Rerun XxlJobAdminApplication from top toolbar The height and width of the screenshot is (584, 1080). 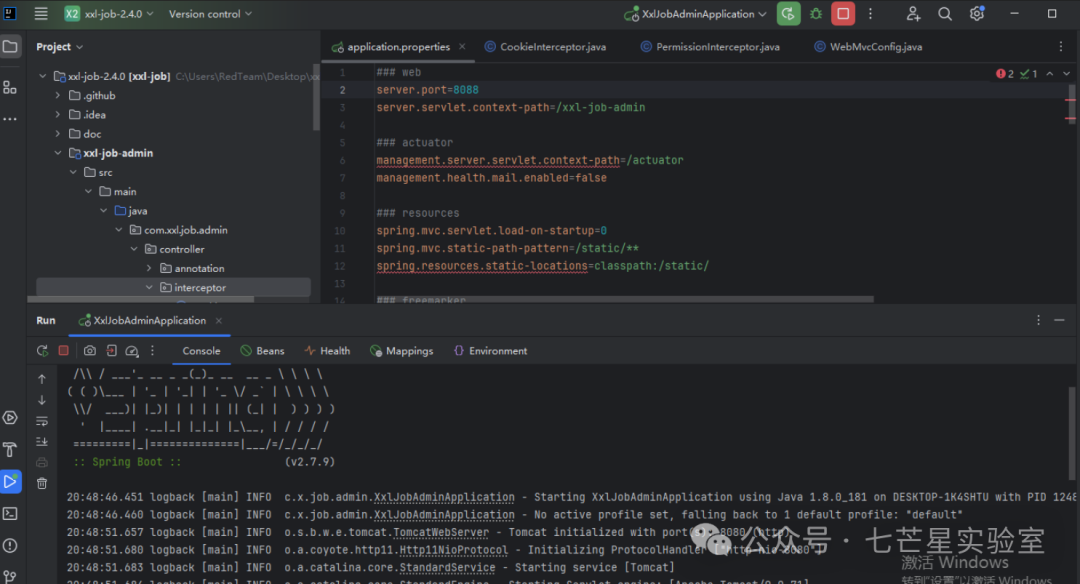[x=789, y=14]
